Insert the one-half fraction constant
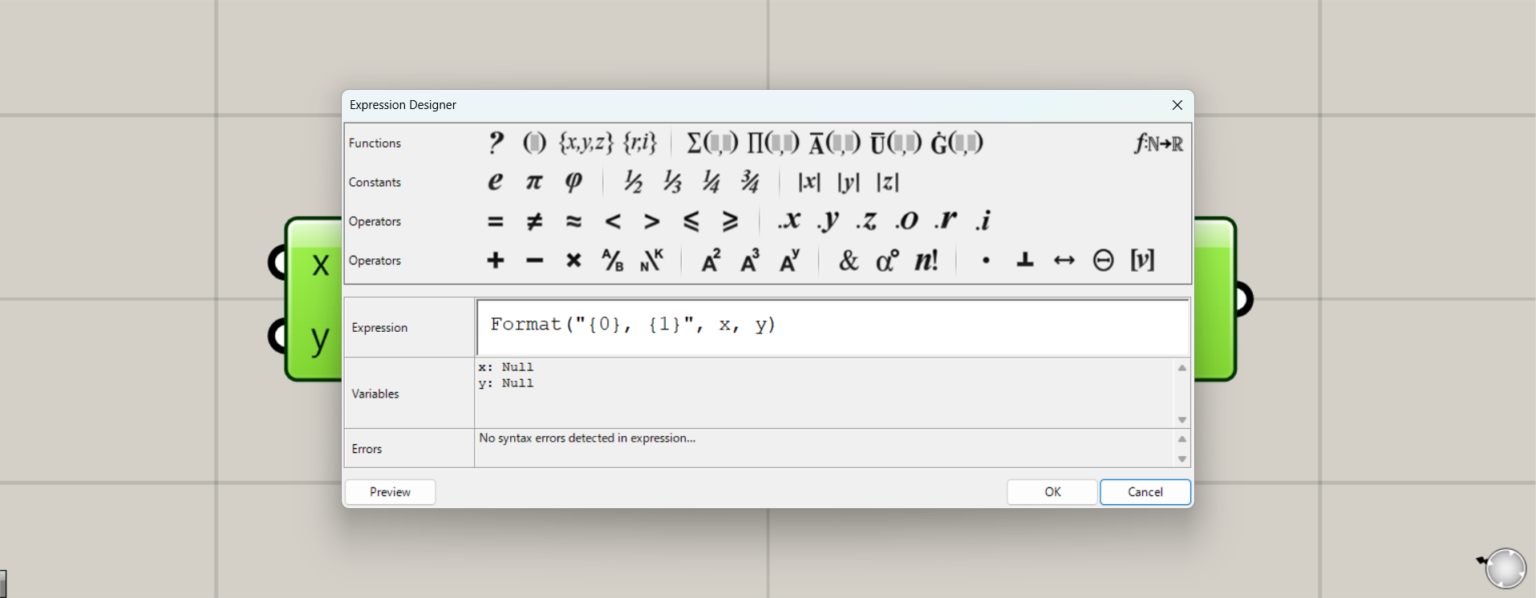The height and width of the screenshot is (598, 1536). coord(632,181)
